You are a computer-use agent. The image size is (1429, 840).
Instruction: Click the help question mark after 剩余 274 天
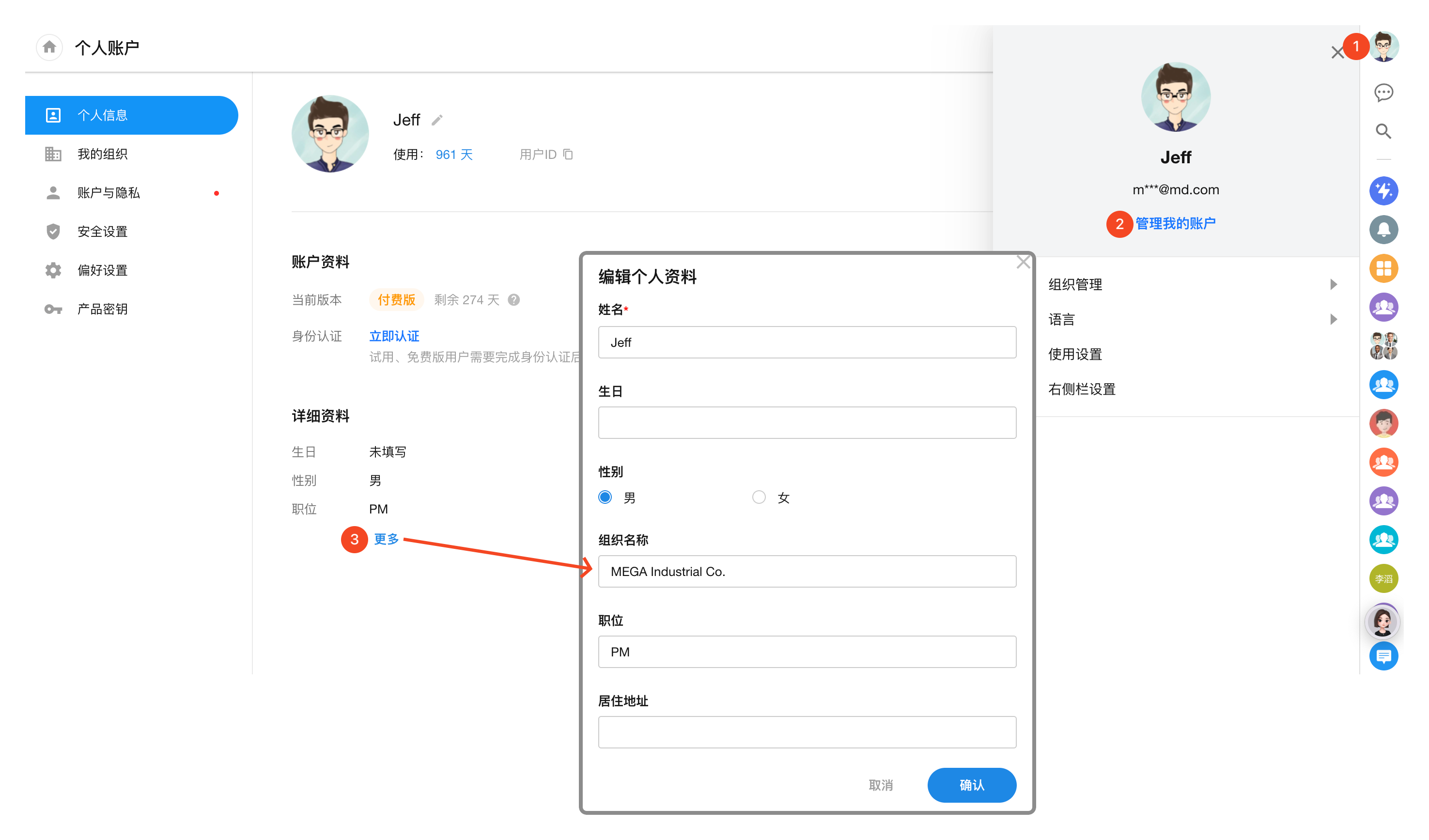click(x=514, y=300)
